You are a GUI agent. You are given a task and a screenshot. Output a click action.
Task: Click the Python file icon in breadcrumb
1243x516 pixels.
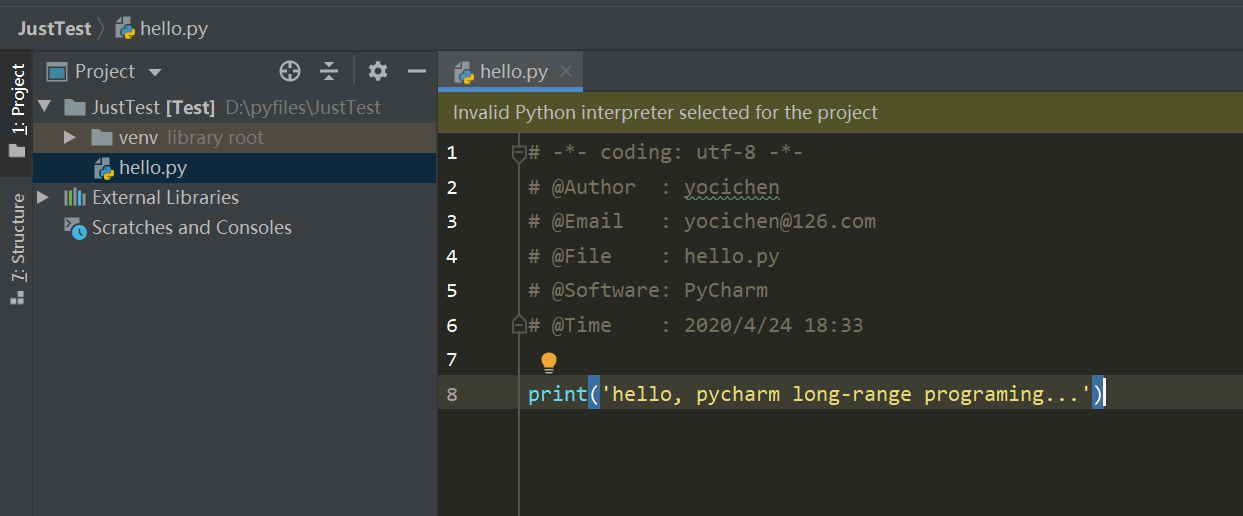125,28
